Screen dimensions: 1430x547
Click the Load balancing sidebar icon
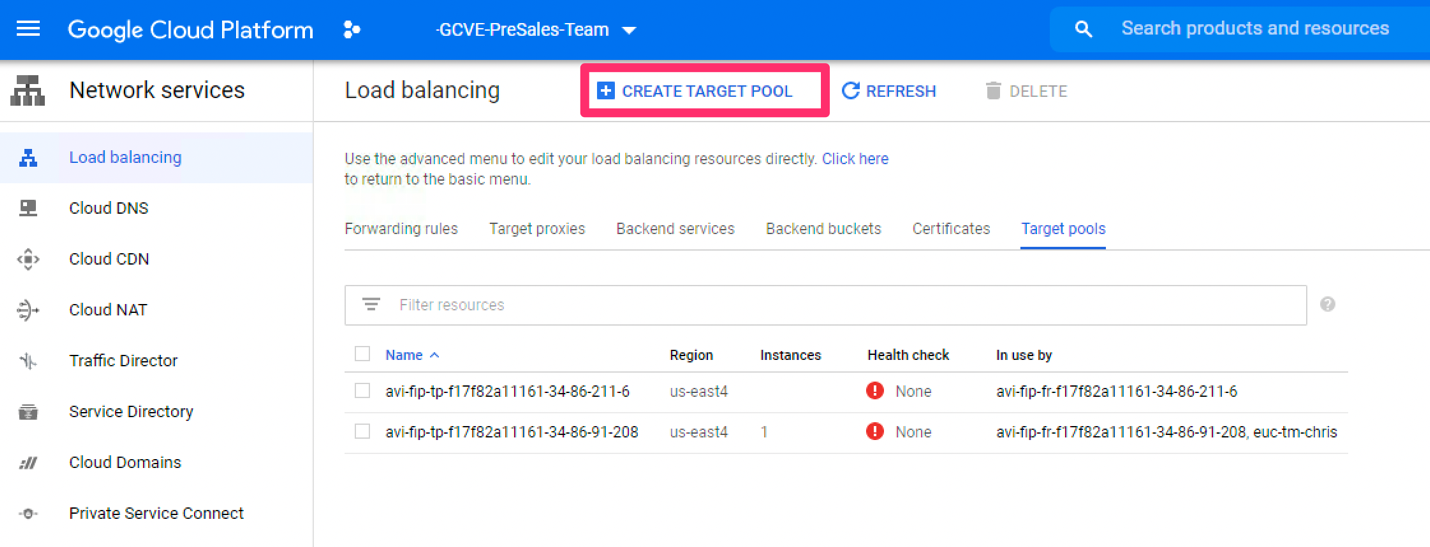point(28,158)
